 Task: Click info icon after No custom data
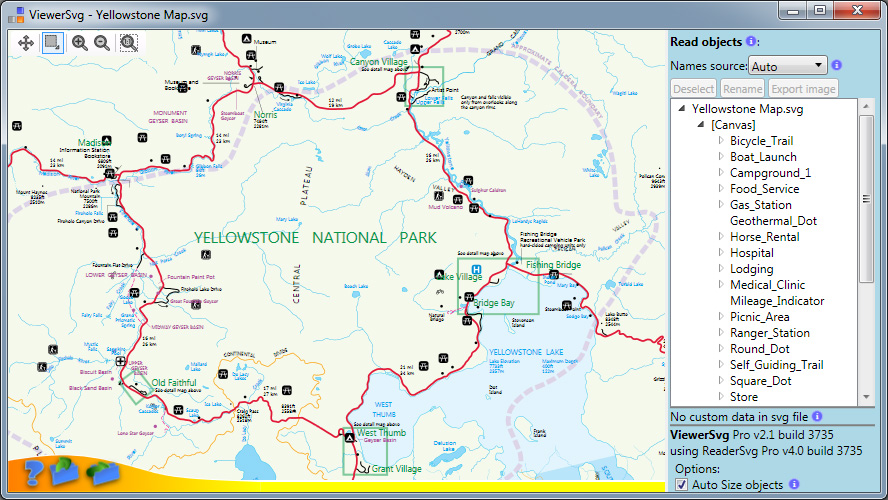(x=817, y=416)
